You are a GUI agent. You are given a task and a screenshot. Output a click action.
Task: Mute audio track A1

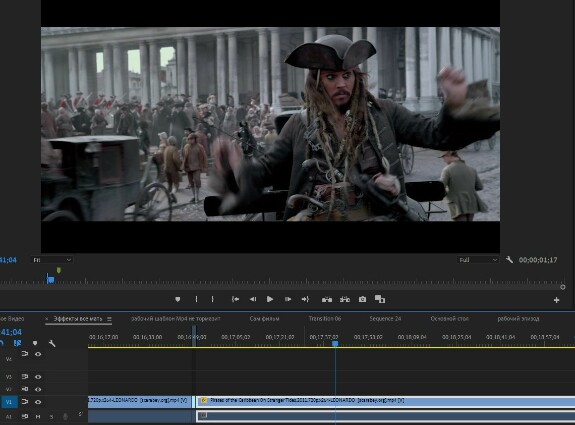[x=38, y=417]
